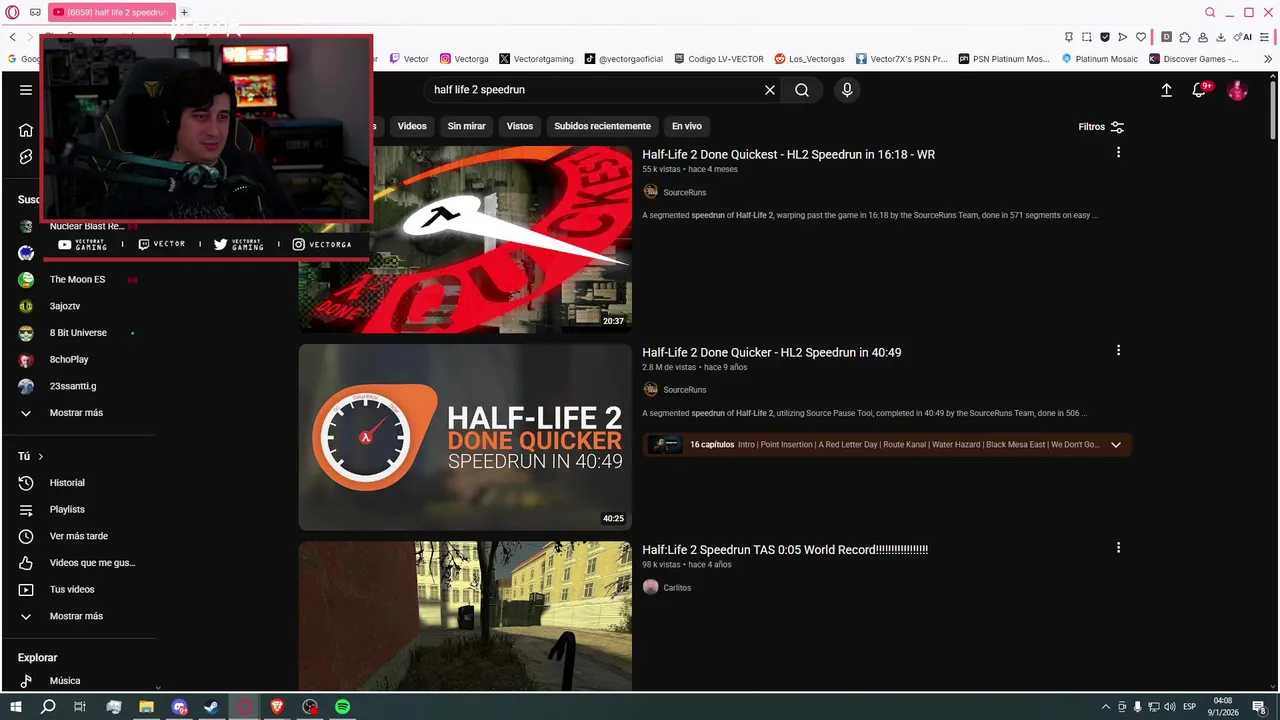The image size is (1280, 720).
Task: Go back with the browser arrow
Action: 12,37
